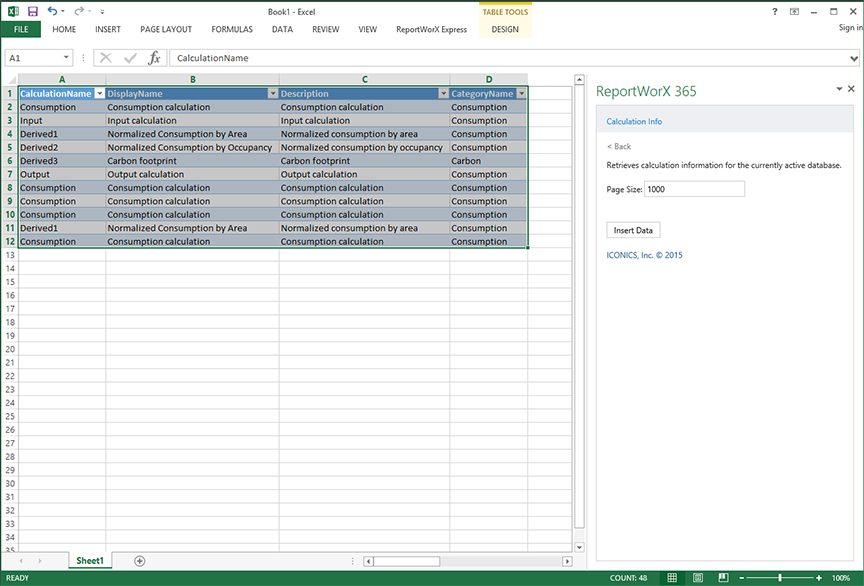Click the Page Size input field

click(x=694, y=189)
